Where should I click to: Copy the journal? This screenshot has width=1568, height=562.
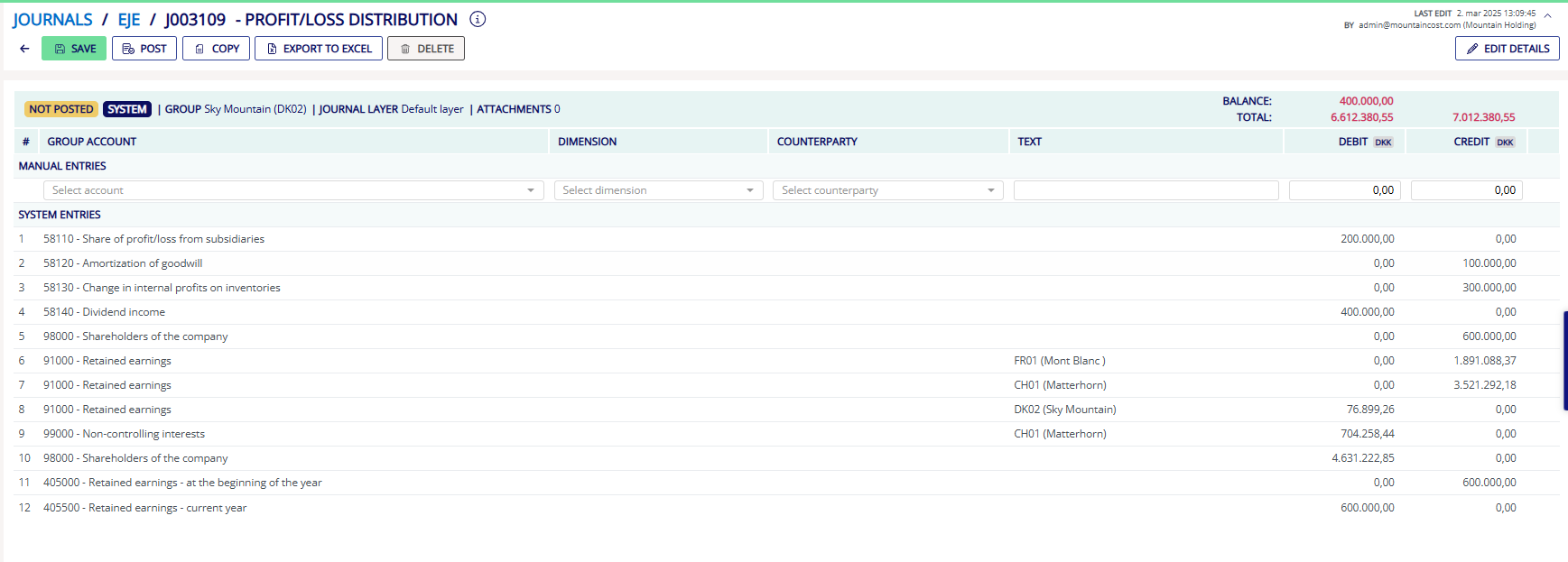(x=216, y=49)
